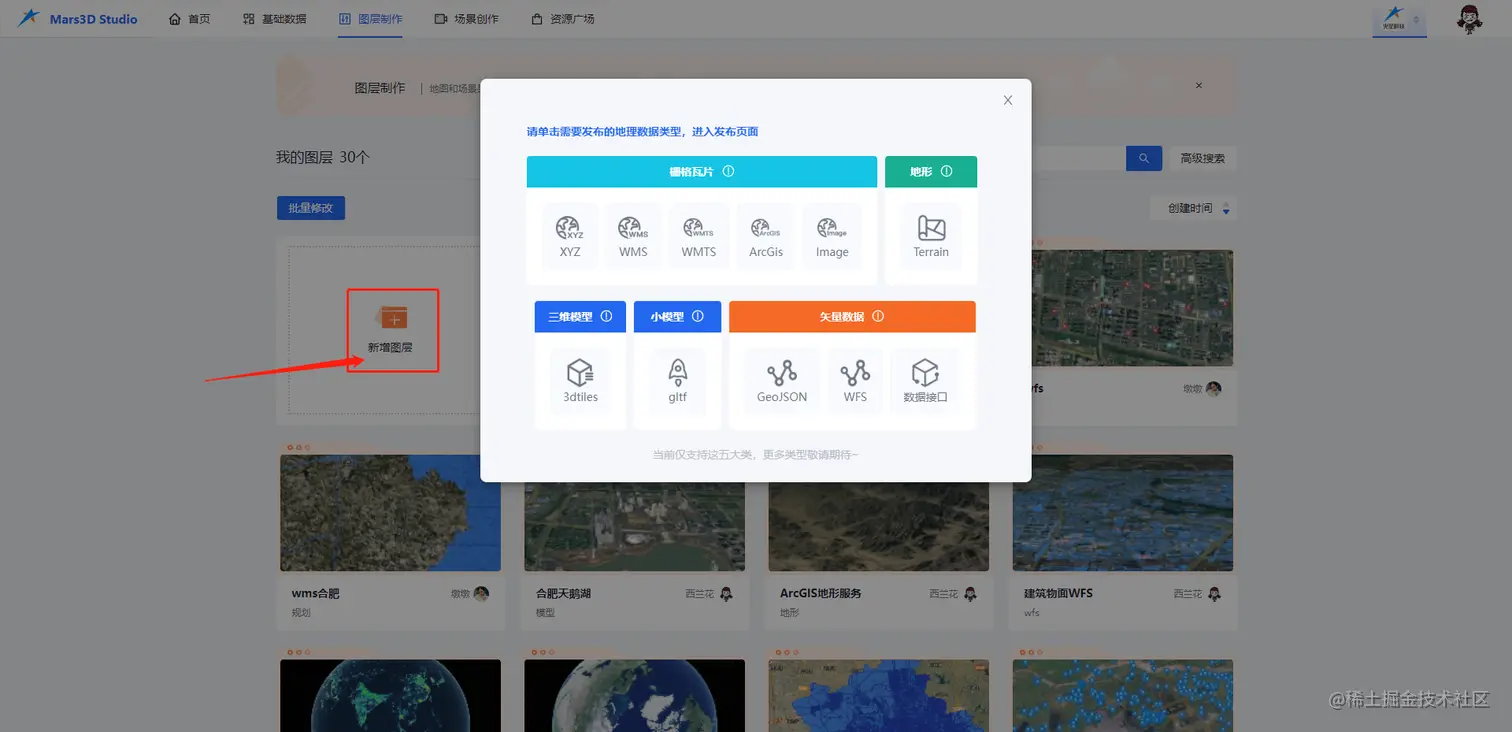Switch to 图层制作 navigation tab

(x=370, y=19)
